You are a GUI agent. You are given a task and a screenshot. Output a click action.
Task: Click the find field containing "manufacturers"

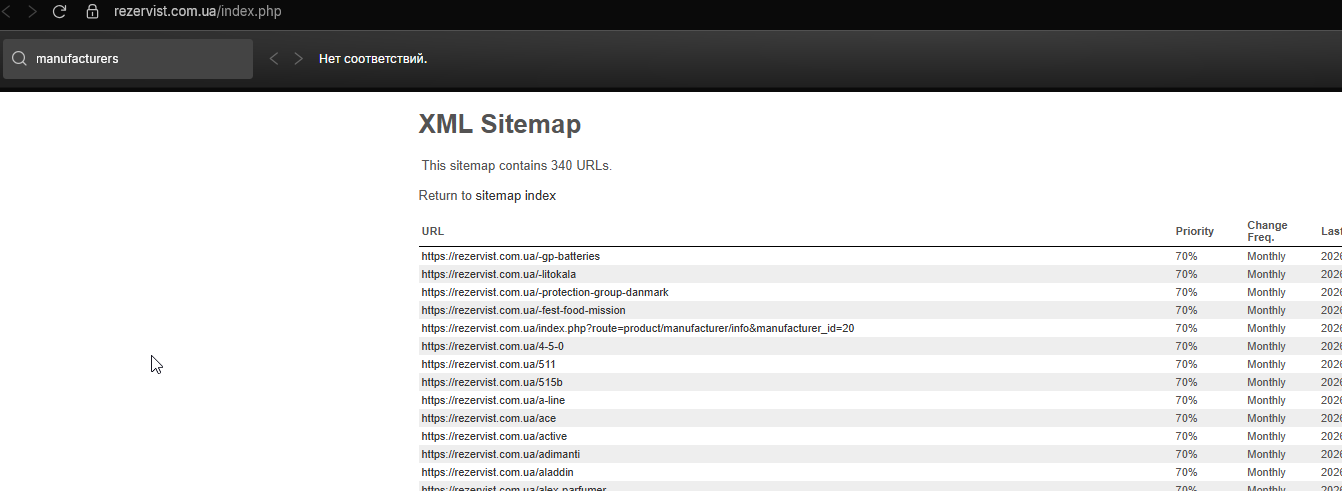[140, 59]
